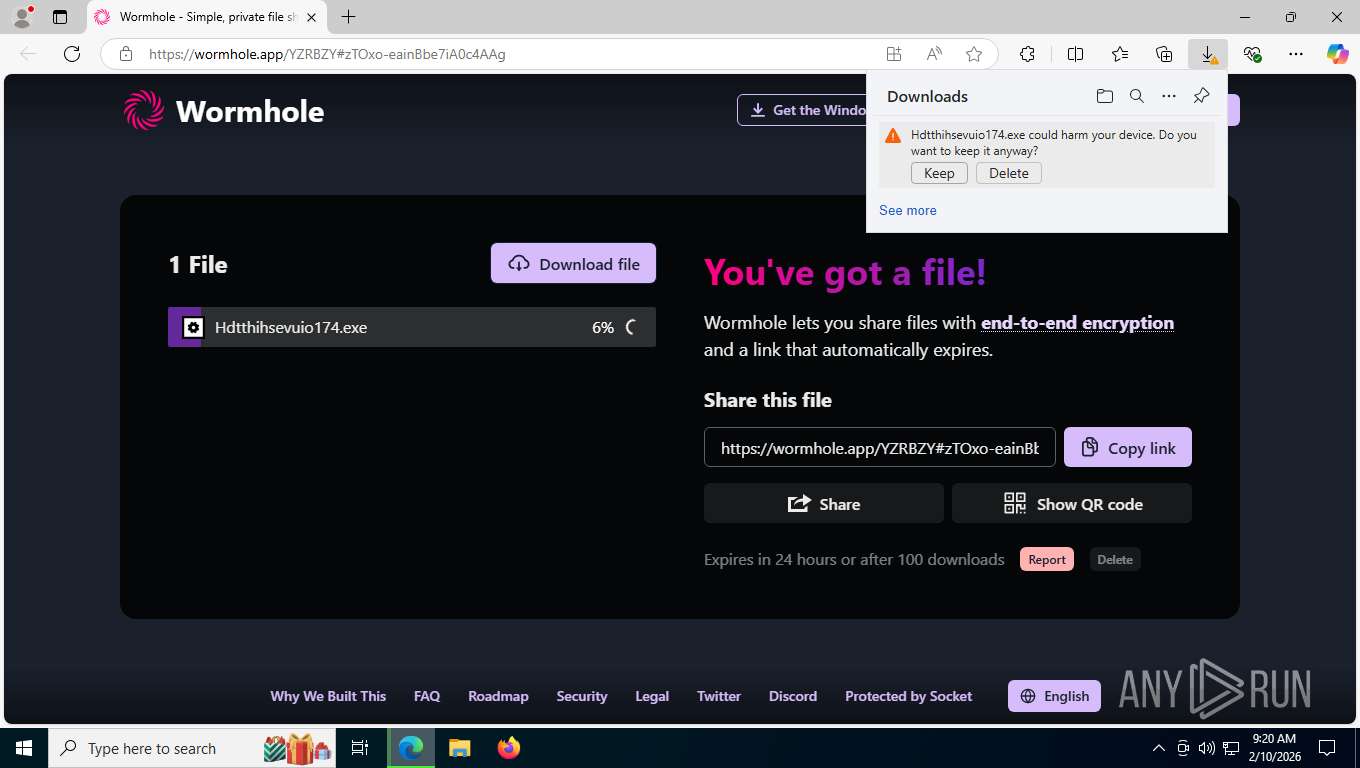Open the Security footer link
This screenshot has height=768, width=1360.
pos(582,696)
